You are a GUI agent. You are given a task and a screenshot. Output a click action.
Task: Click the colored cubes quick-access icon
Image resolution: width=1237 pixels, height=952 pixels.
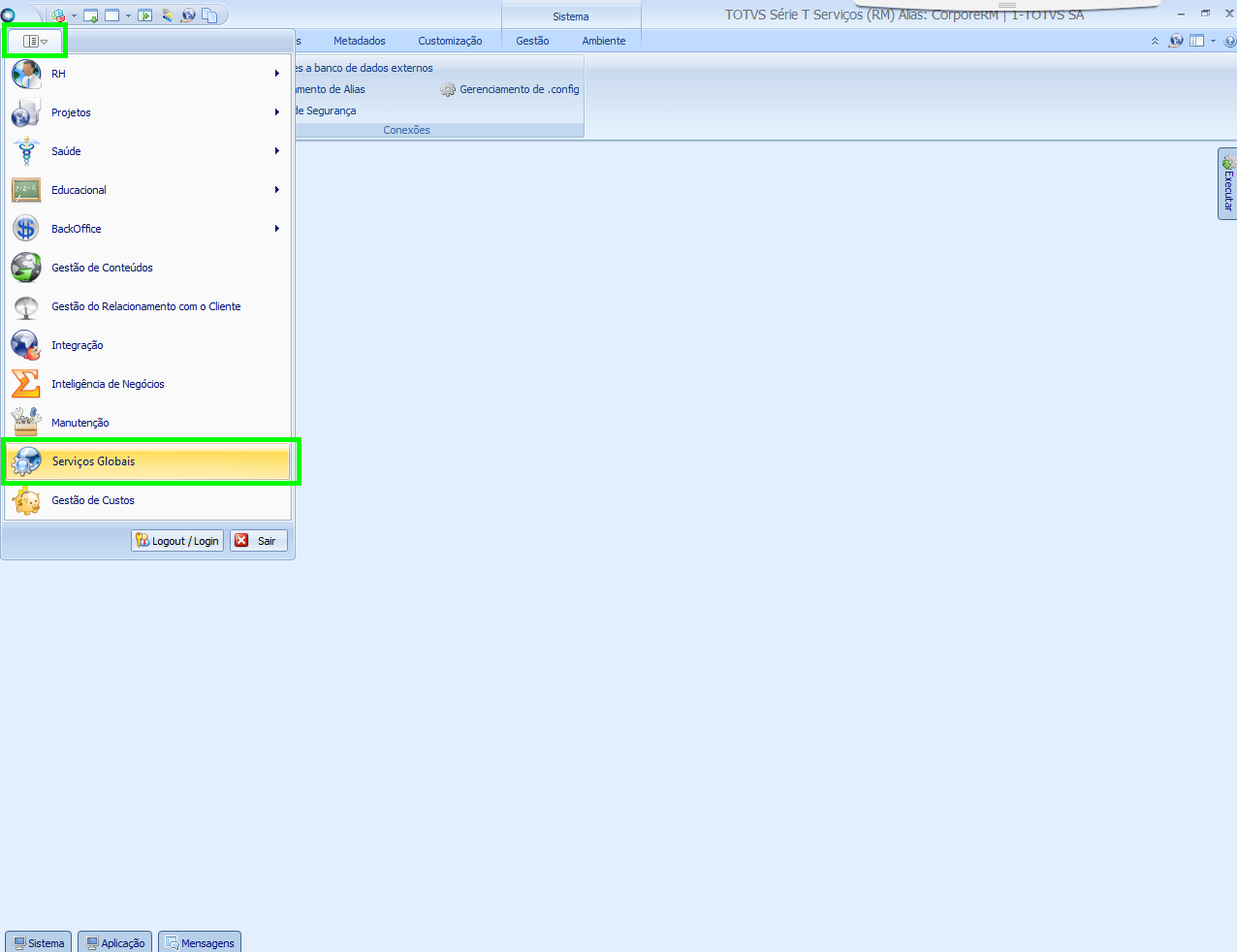pos(59,16)
